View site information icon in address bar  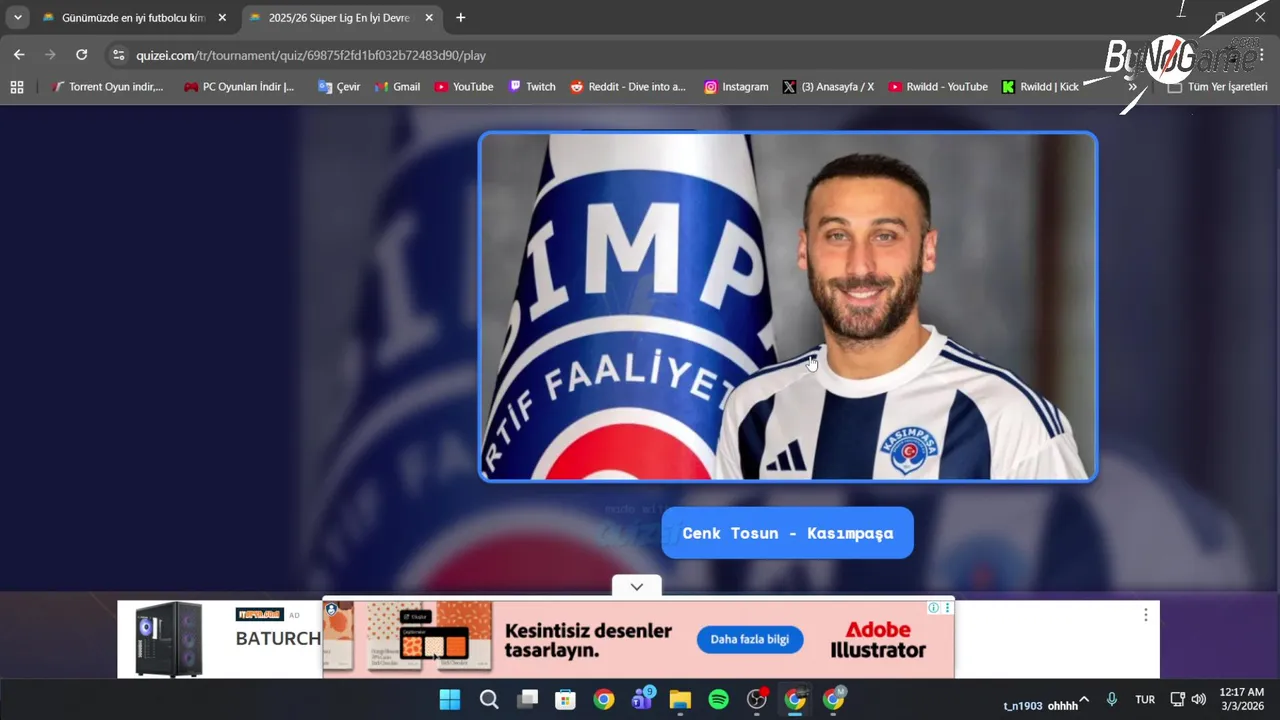tap(119, 55)
